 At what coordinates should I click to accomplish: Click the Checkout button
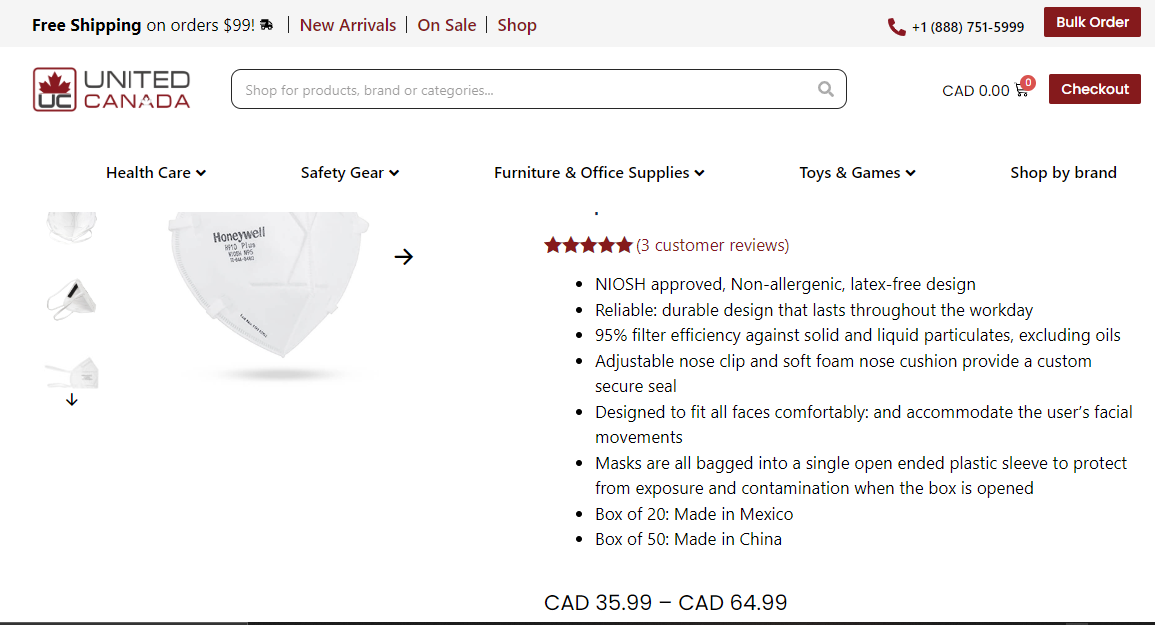(x=1095, y=89)
